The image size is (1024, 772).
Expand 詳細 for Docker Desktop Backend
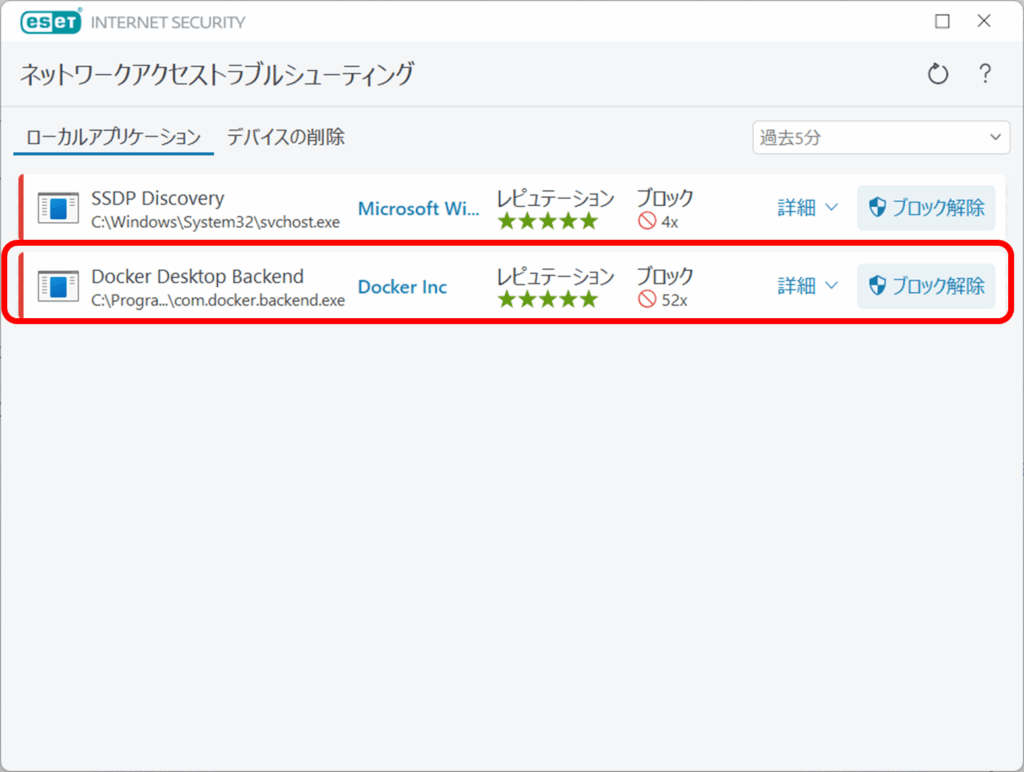(807, 286)
